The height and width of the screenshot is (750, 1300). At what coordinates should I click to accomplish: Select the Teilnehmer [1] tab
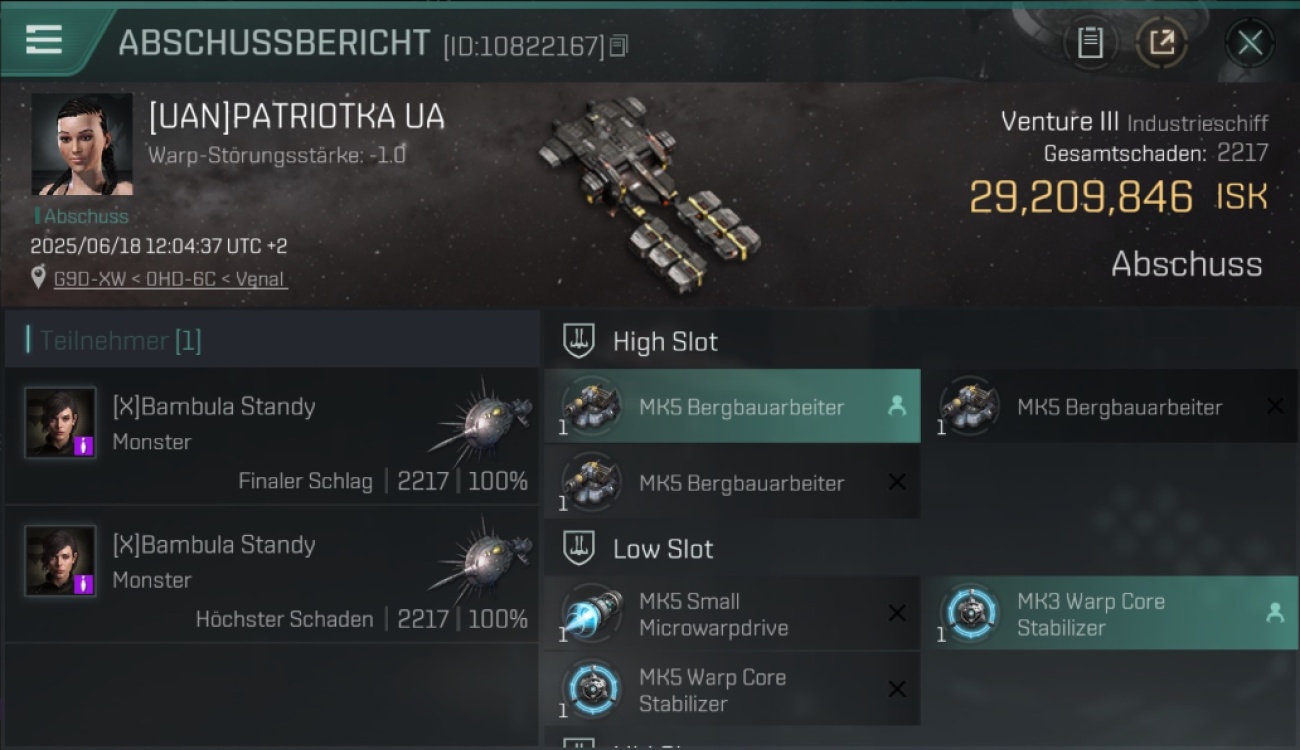(120, 341)
